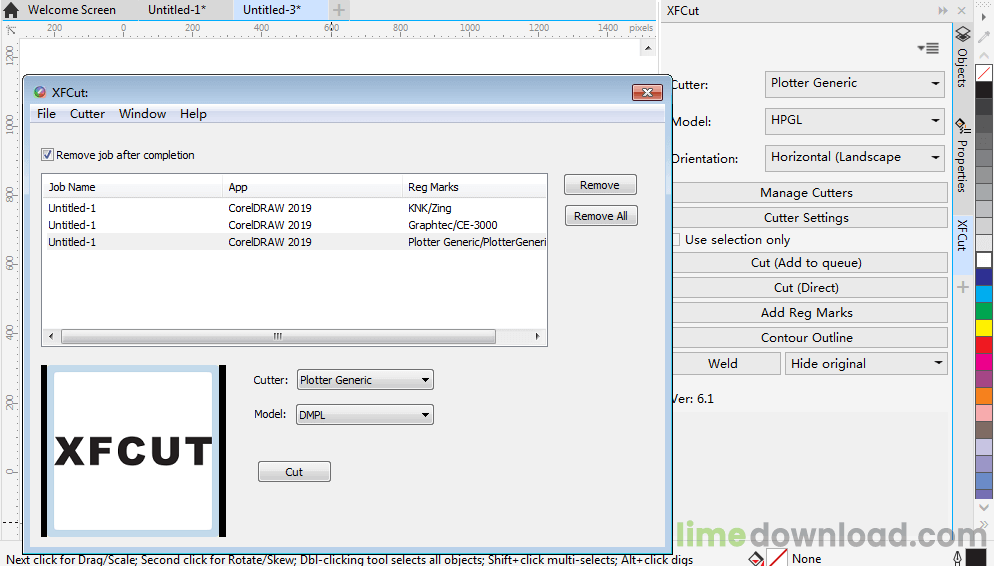Add a new document tab with plus icon

point(339,10)
